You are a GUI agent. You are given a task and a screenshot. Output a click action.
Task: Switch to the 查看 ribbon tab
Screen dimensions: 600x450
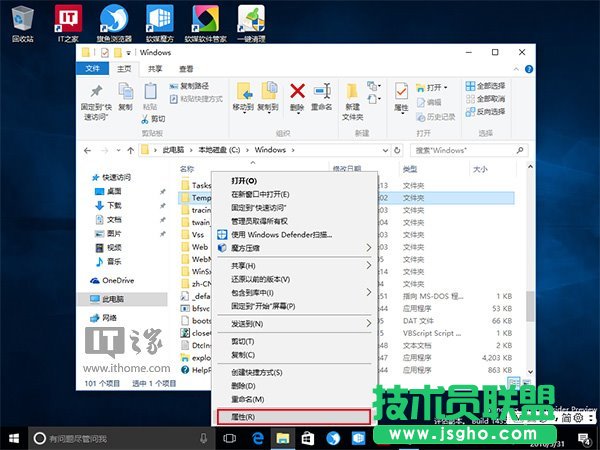(x=186, y=69)
